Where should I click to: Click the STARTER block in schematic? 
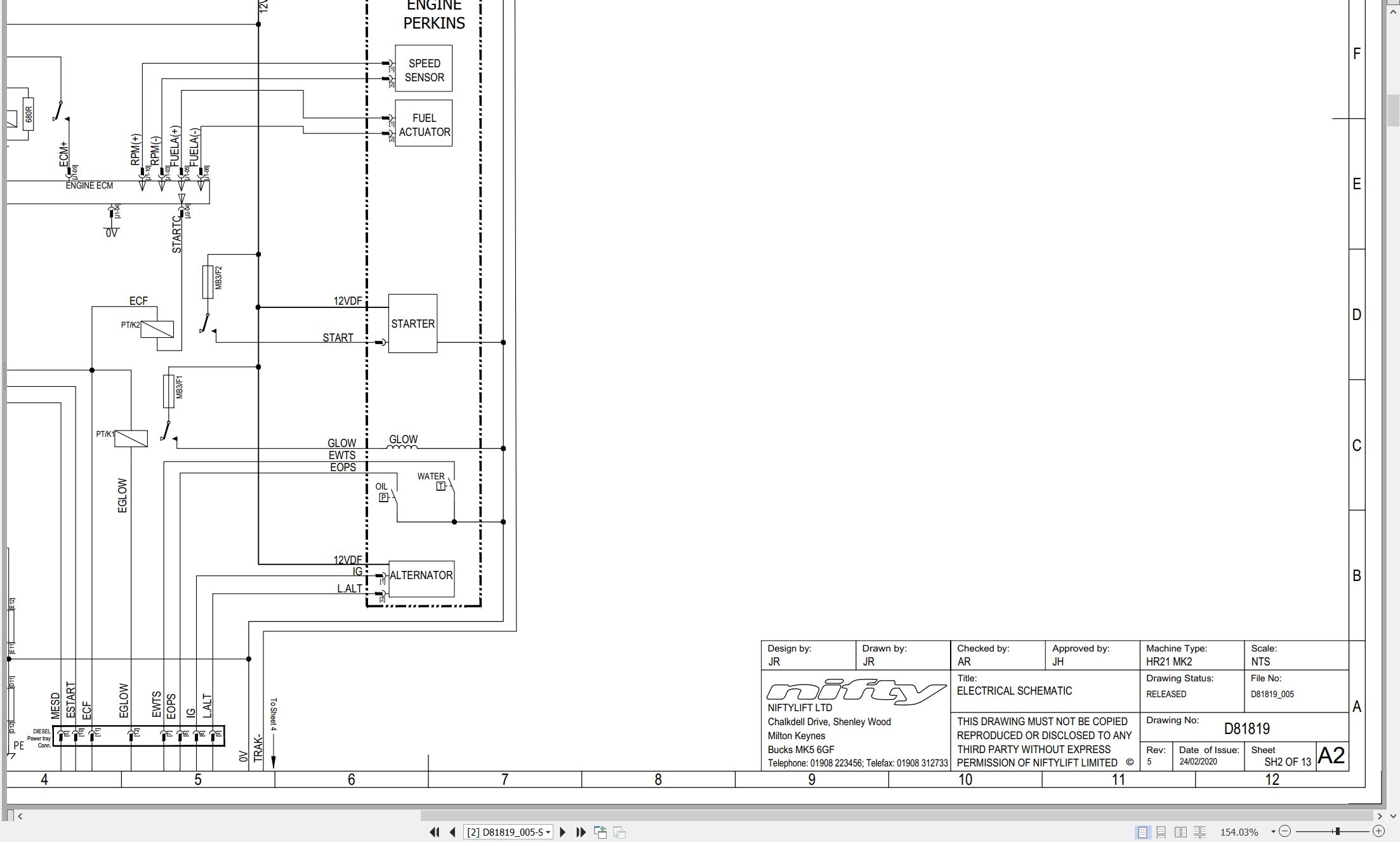pos(413,323)
